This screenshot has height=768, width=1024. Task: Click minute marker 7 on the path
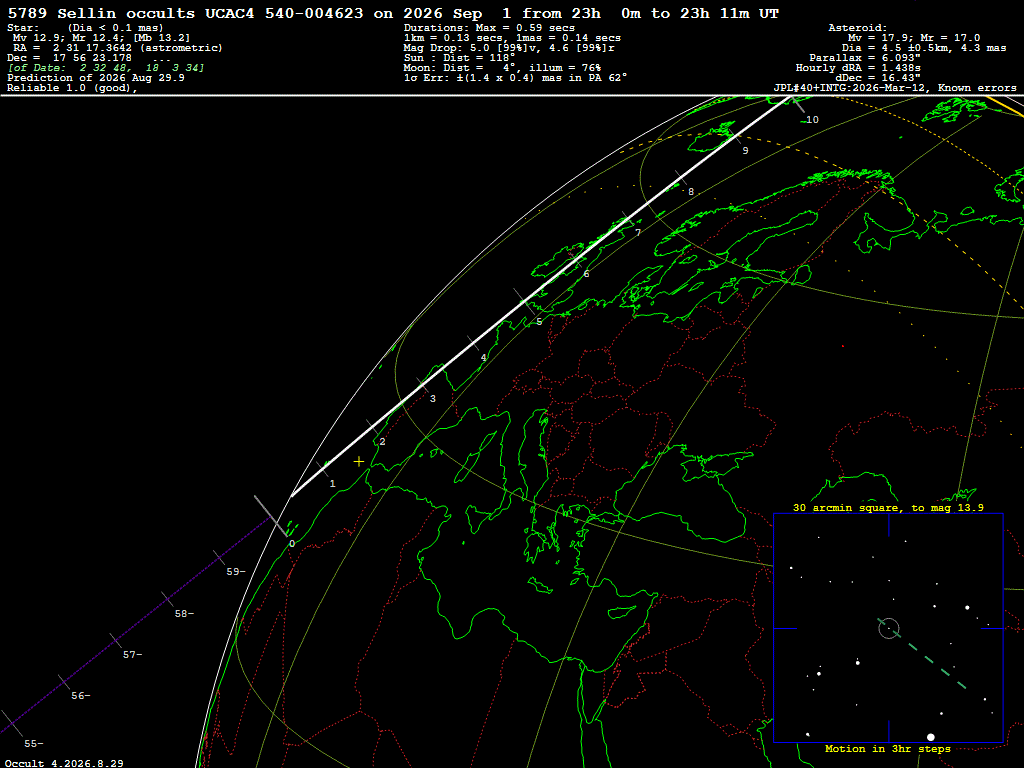point(638,232)
